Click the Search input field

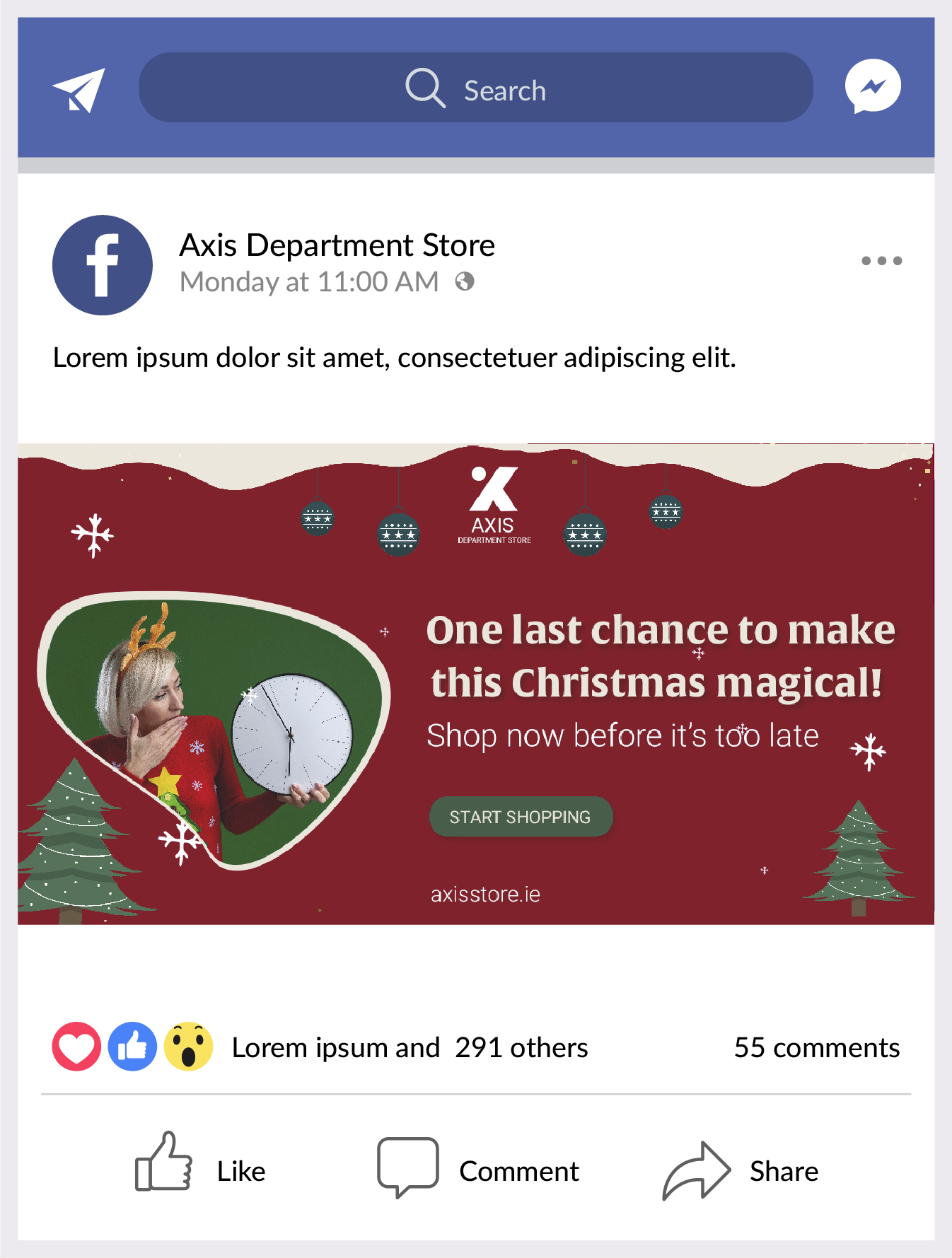[476, 87]
